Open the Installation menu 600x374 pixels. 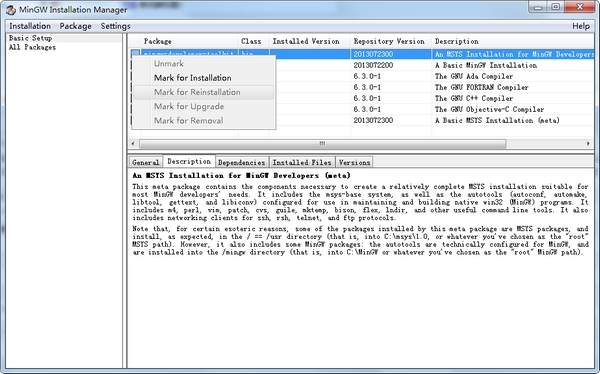30,26
